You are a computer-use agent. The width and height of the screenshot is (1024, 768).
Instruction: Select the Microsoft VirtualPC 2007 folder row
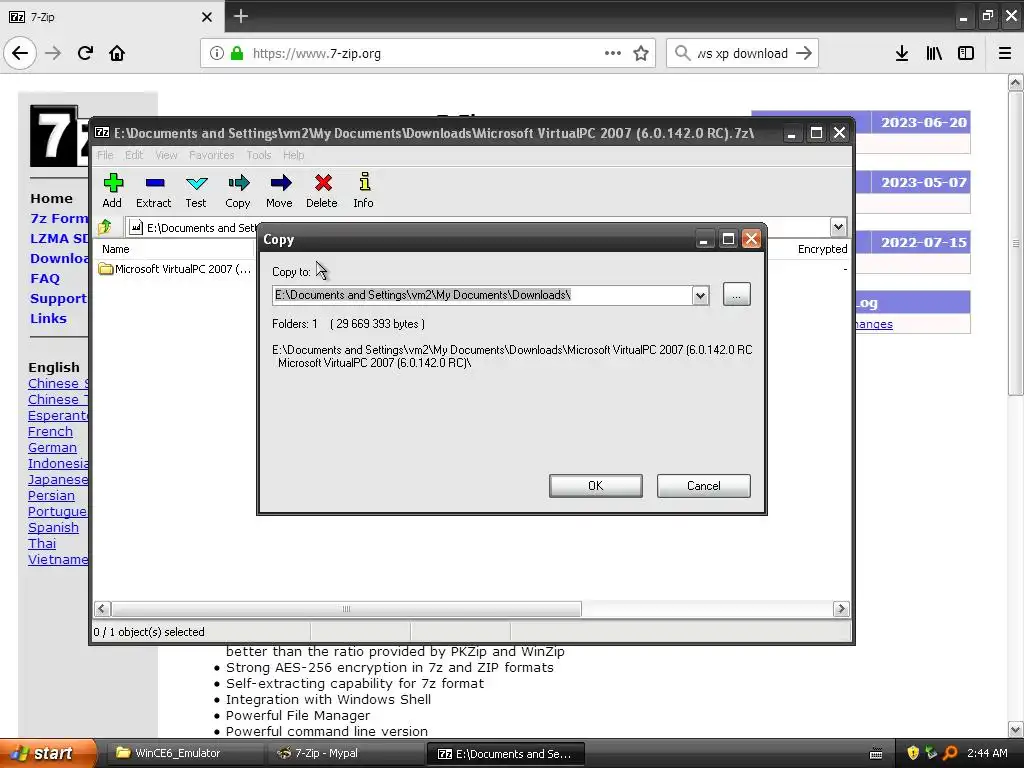tap(175, 269)
